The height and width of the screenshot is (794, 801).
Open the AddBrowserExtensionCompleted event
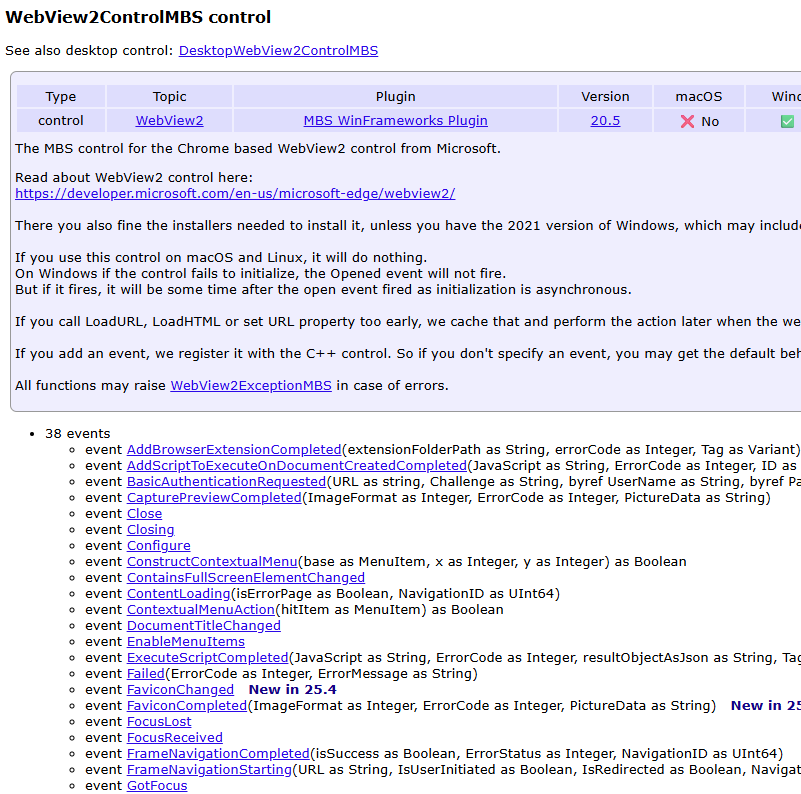[234, 450]
